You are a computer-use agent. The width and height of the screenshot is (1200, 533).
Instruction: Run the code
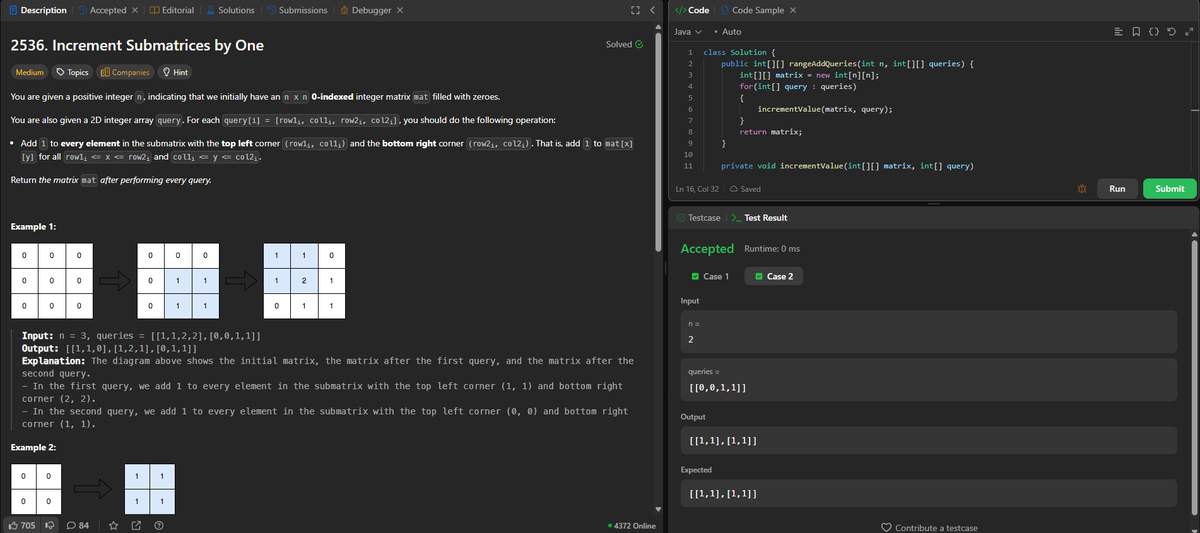point(1117,188)
